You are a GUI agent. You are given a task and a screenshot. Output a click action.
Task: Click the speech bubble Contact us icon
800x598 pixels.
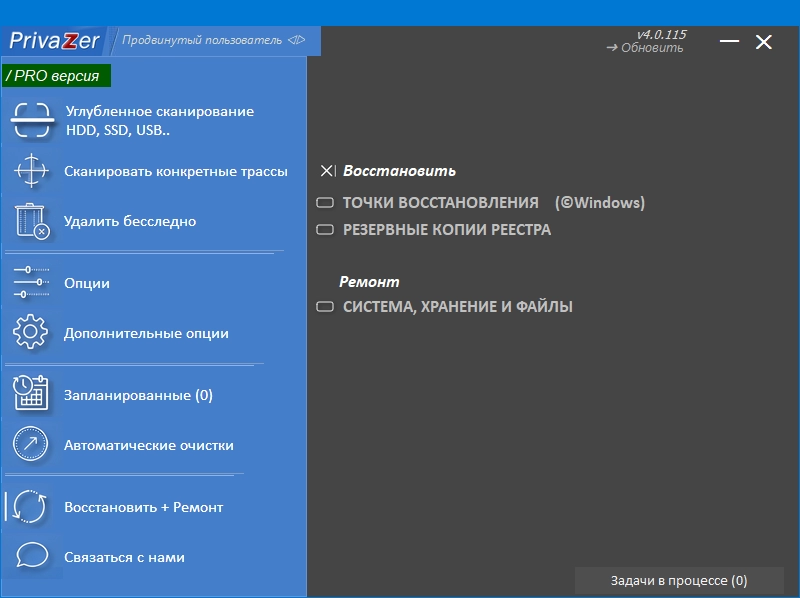click(x=32, y=555)
